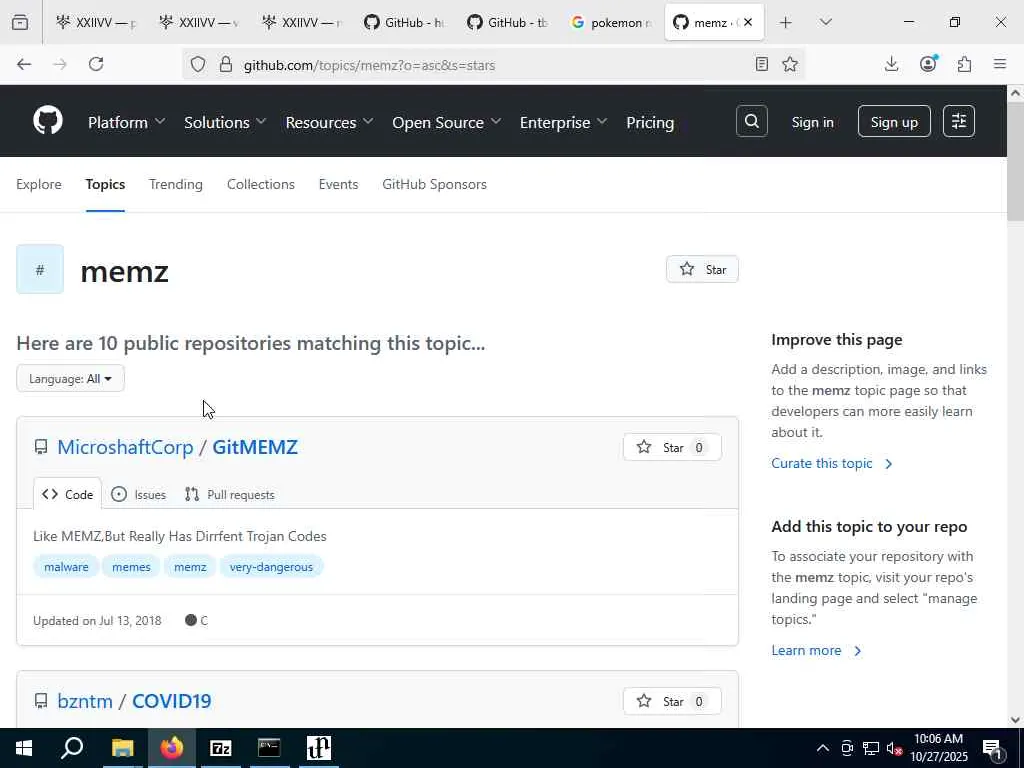Viewport: 1024px width, 768px height.
Task: Reload the current page
Action: 96,64
